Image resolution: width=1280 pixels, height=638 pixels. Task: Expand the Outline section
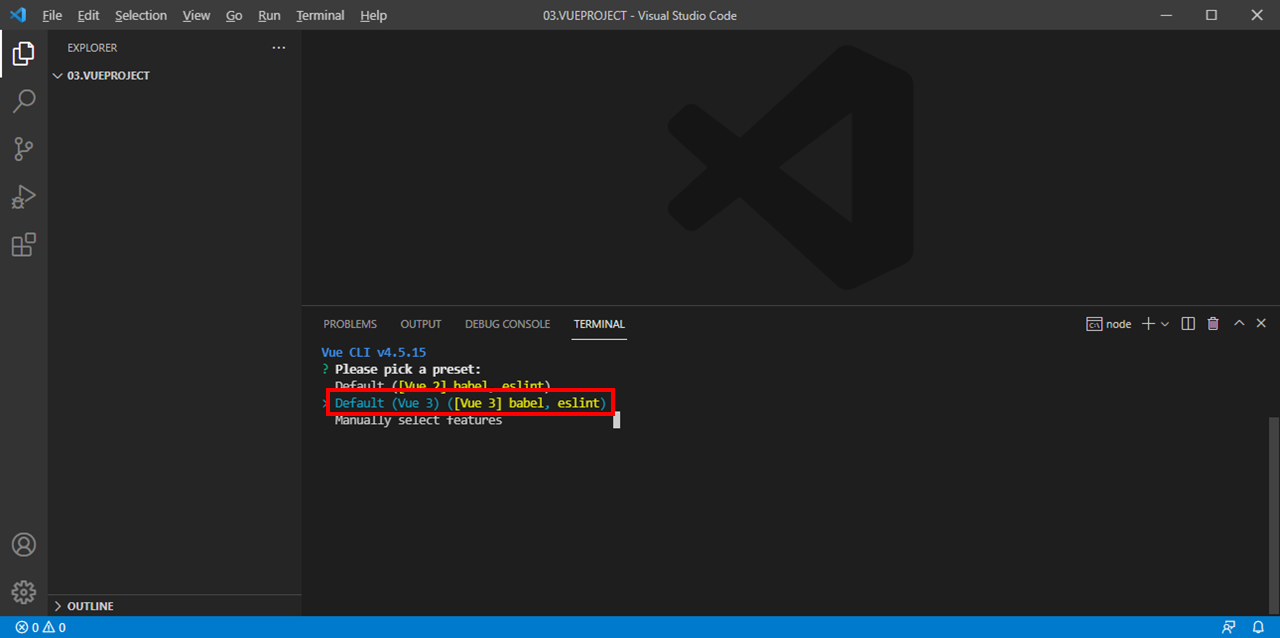pos(175,606)
